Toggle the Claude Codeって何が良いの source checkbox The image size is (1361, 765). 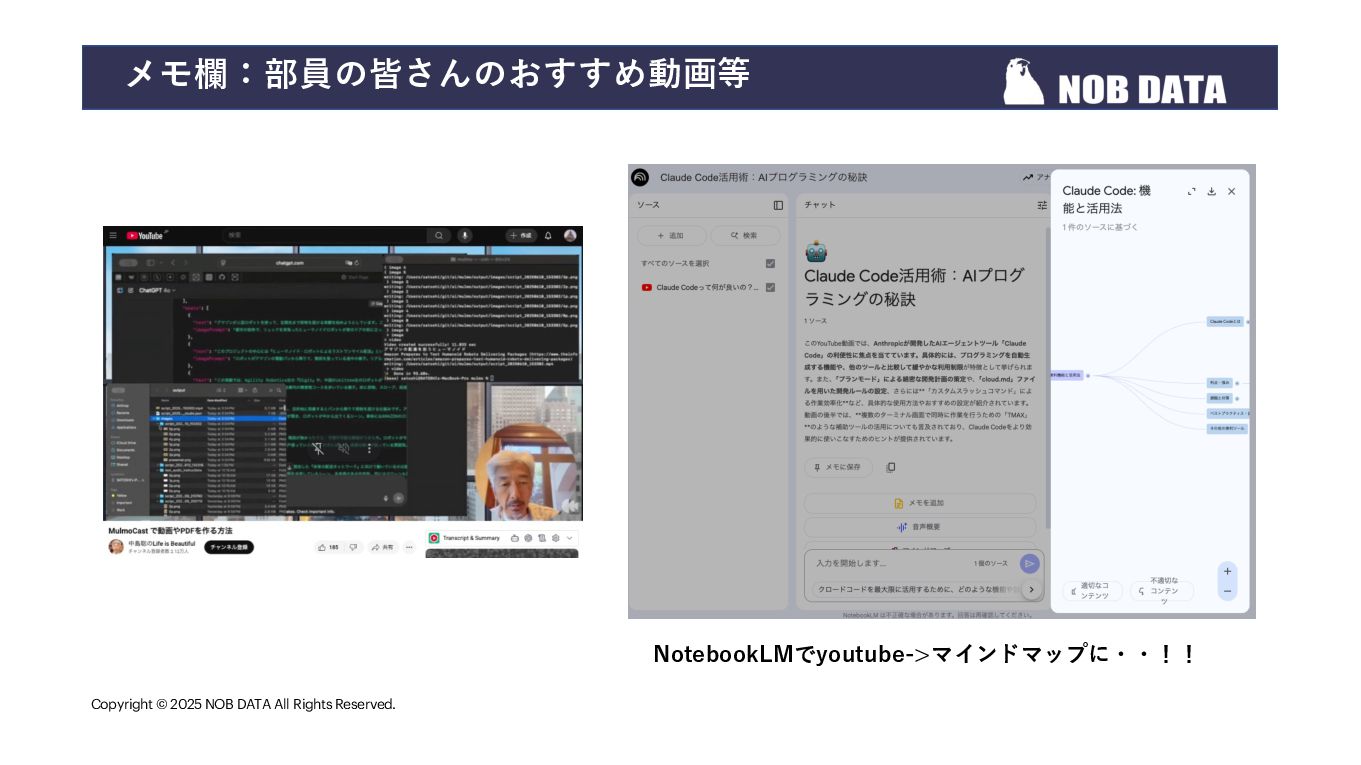[770, 287]
